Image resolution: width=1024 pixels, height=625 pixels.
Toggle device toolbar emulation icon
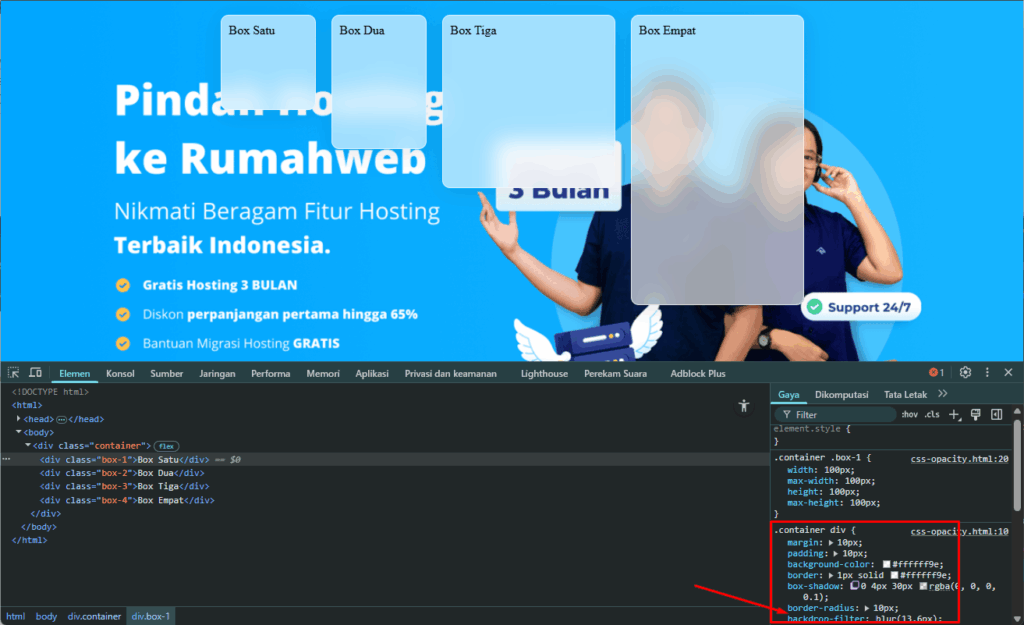click(37, 372)
